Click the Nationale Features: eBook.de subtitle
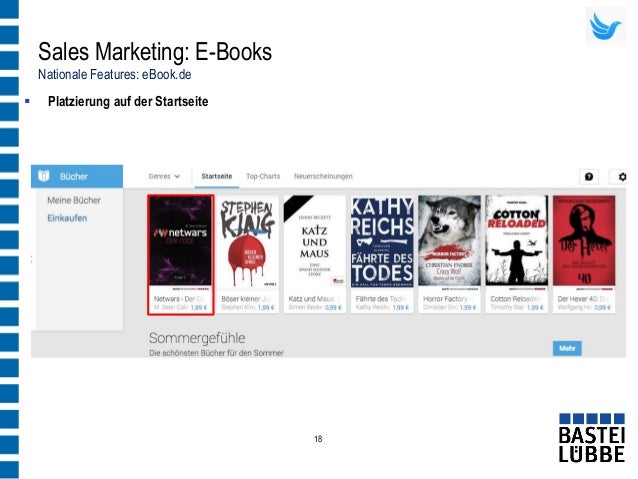 coord(114,74)
